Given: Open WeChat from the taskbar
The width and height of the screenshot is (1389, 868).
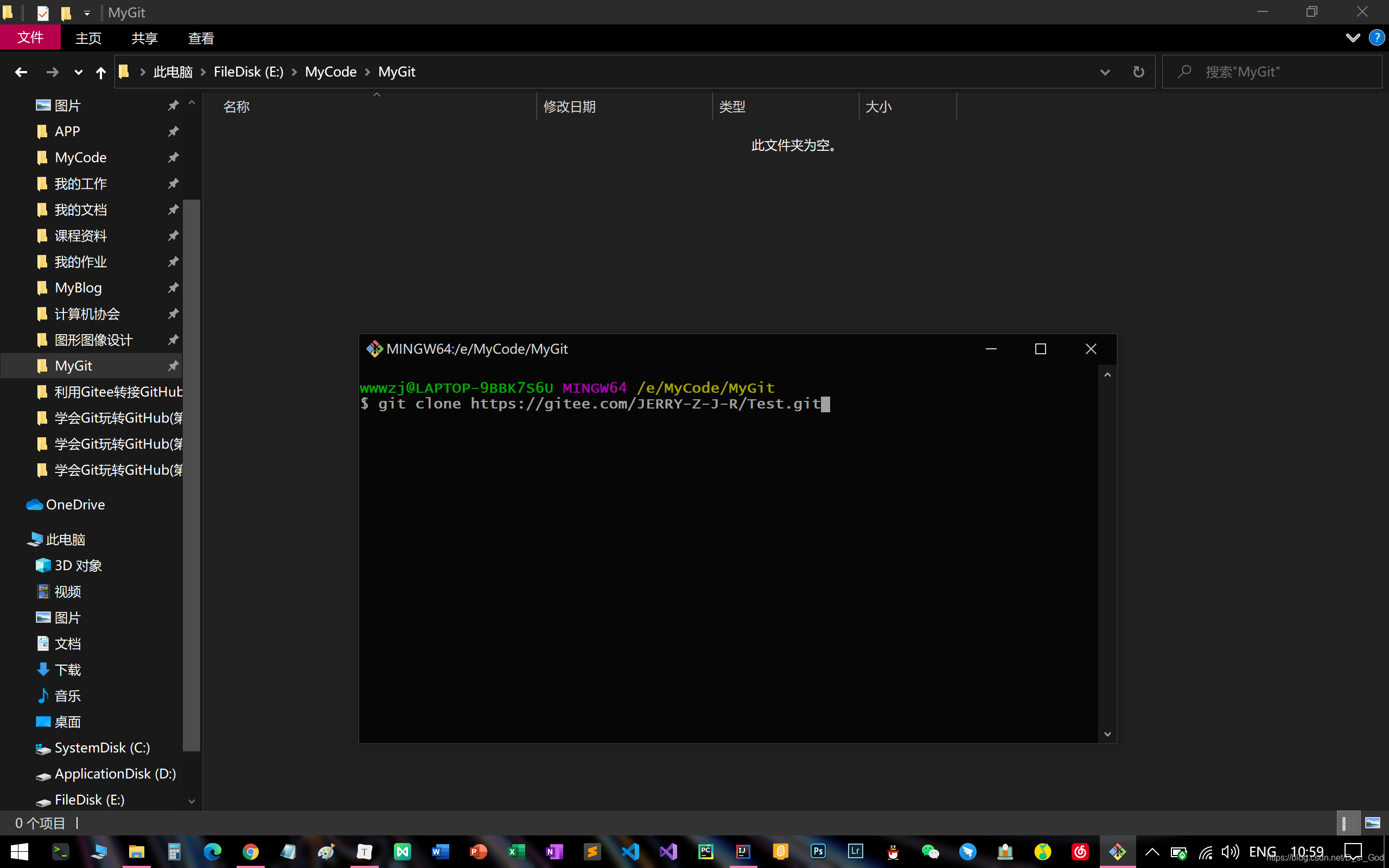Looking at the screenshot, I should [930, 851].
